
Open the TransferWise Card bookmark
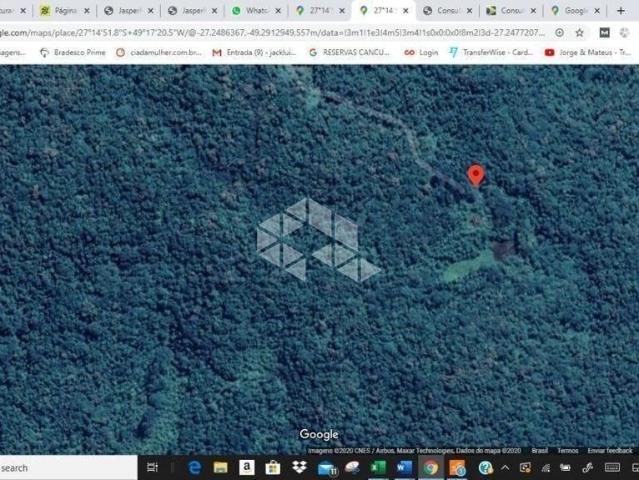tap(491, 52)
